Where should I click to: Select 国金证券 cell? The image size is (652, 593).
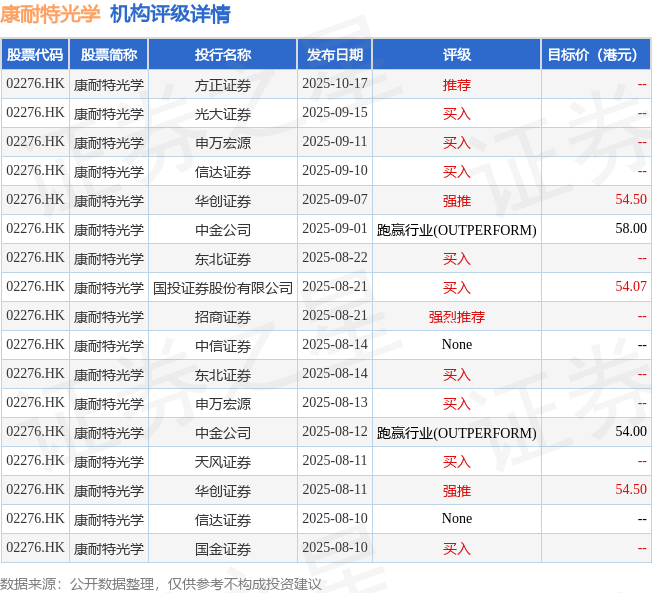click(x=223, y=549)
